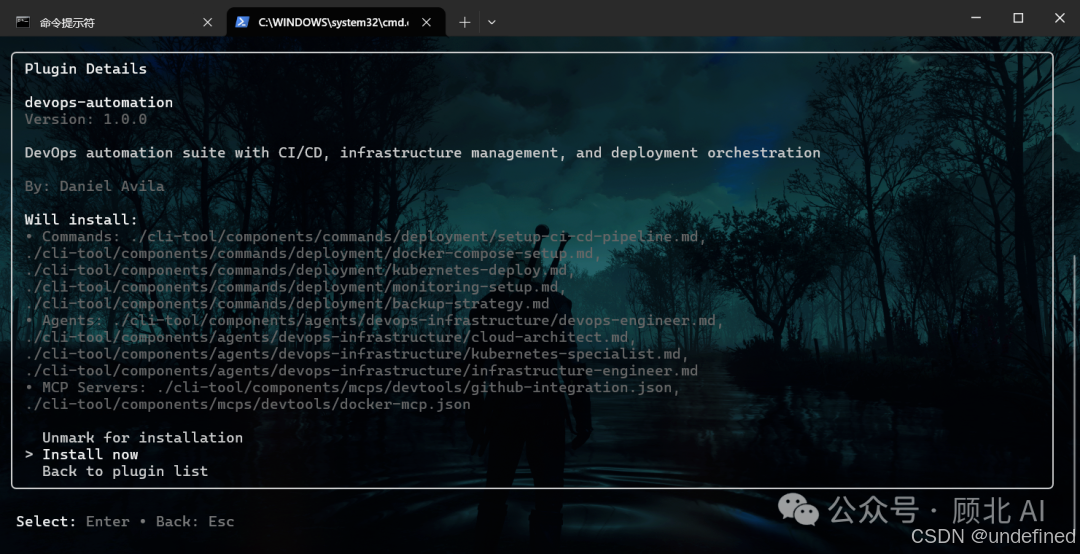Viewport: 1080px width, 554px height.
Task: Open a new terminal tab
Action: coord(465,22)
